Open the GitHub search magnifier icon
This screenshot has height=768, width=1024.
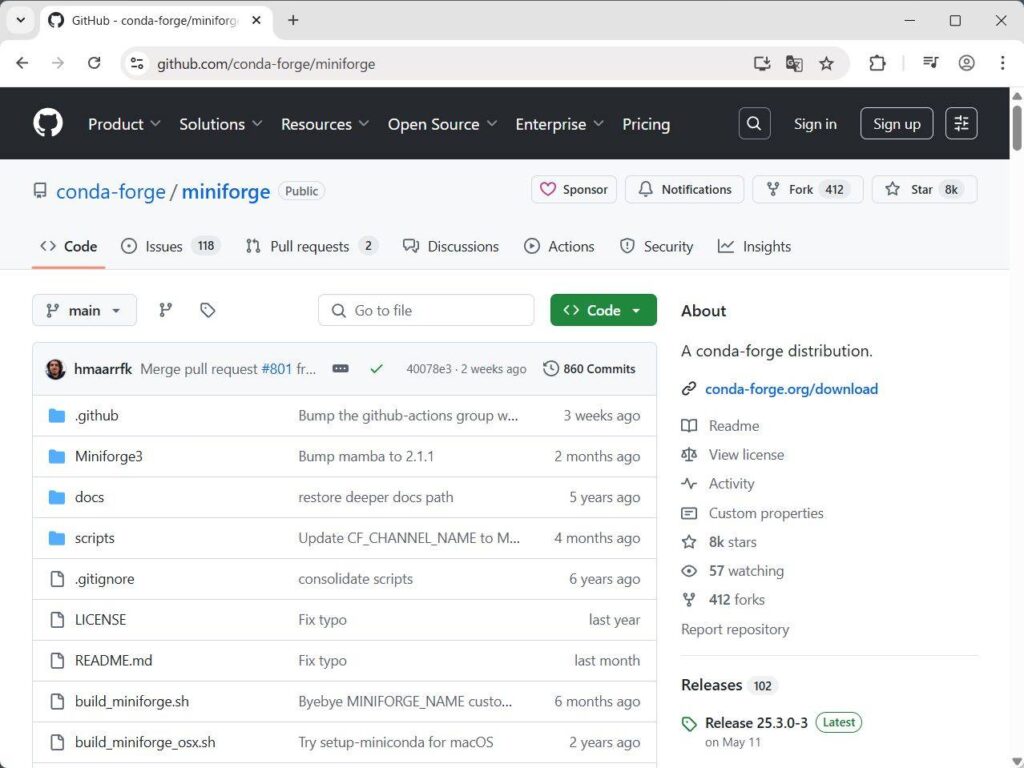(x=754, y=124)
